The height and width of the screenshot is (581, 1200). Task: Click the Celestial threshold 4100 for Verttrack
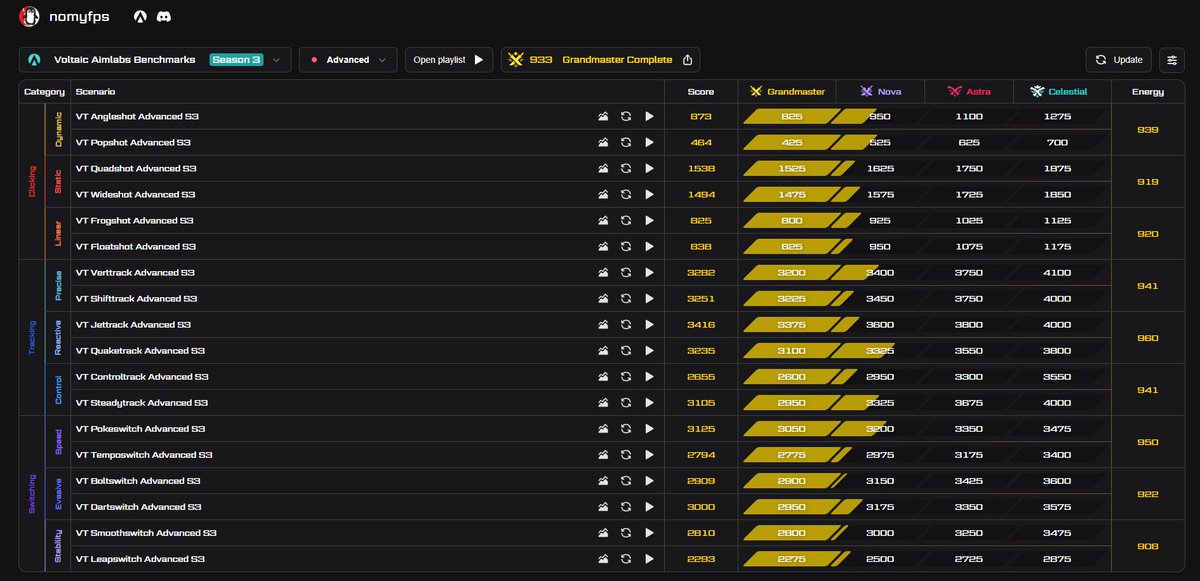point(1057,272)
